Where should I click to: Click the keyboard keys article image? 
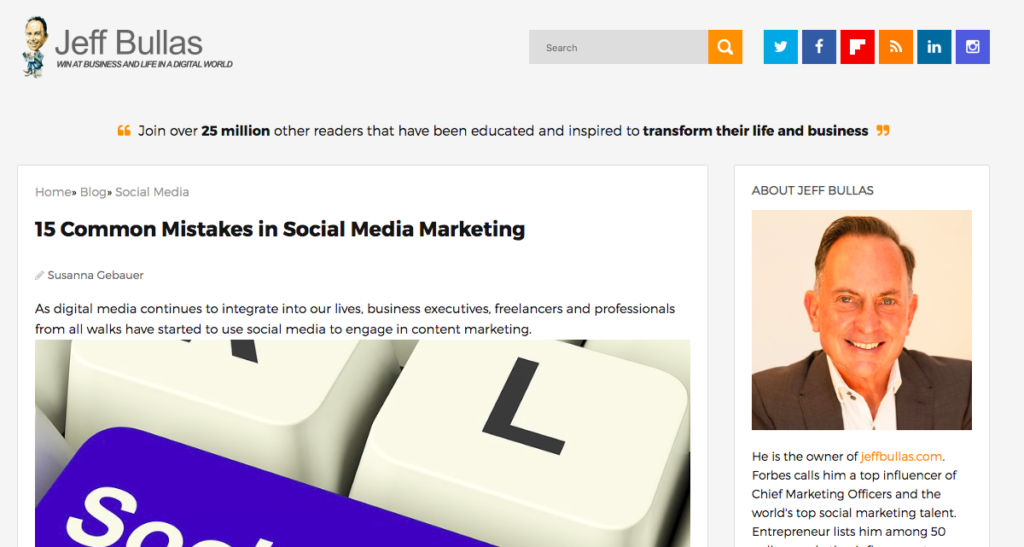coord(362,443)
